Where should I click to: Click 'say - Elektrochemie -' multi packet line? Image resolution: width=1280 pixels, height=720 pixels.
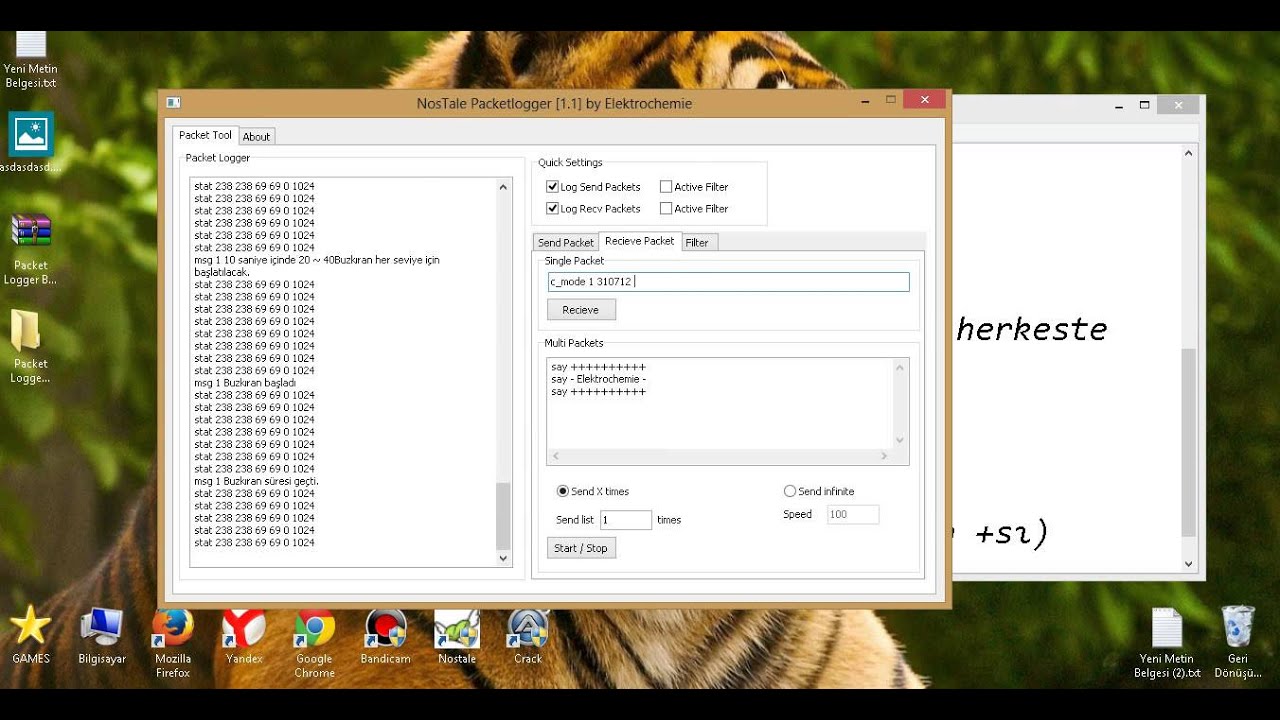[x=598, y=380]
